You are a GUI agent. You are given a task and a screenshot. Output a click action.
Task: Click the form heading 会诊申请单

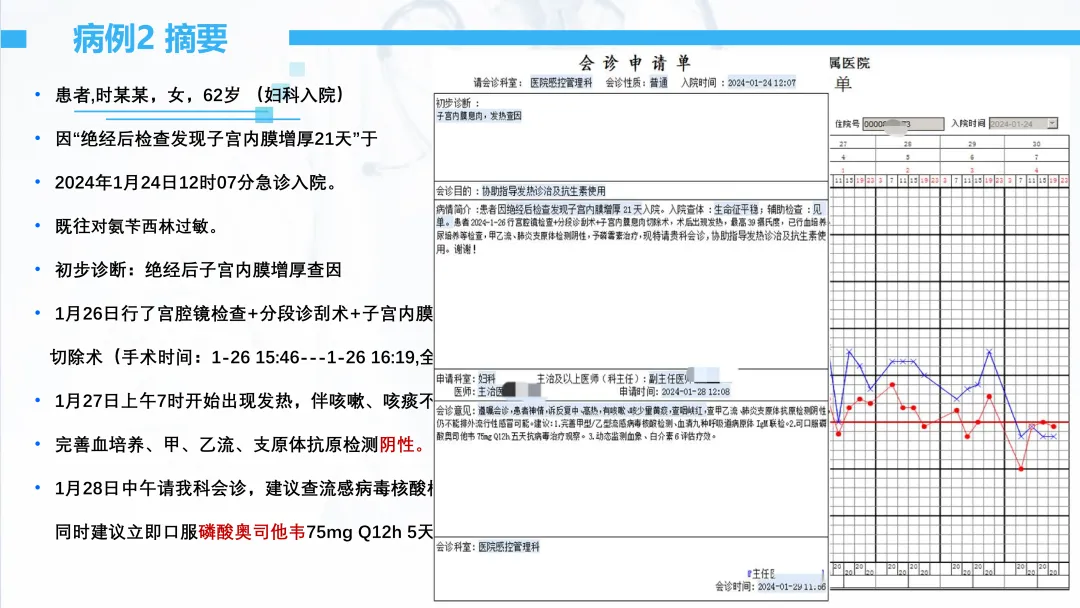[x=634, y=63]
